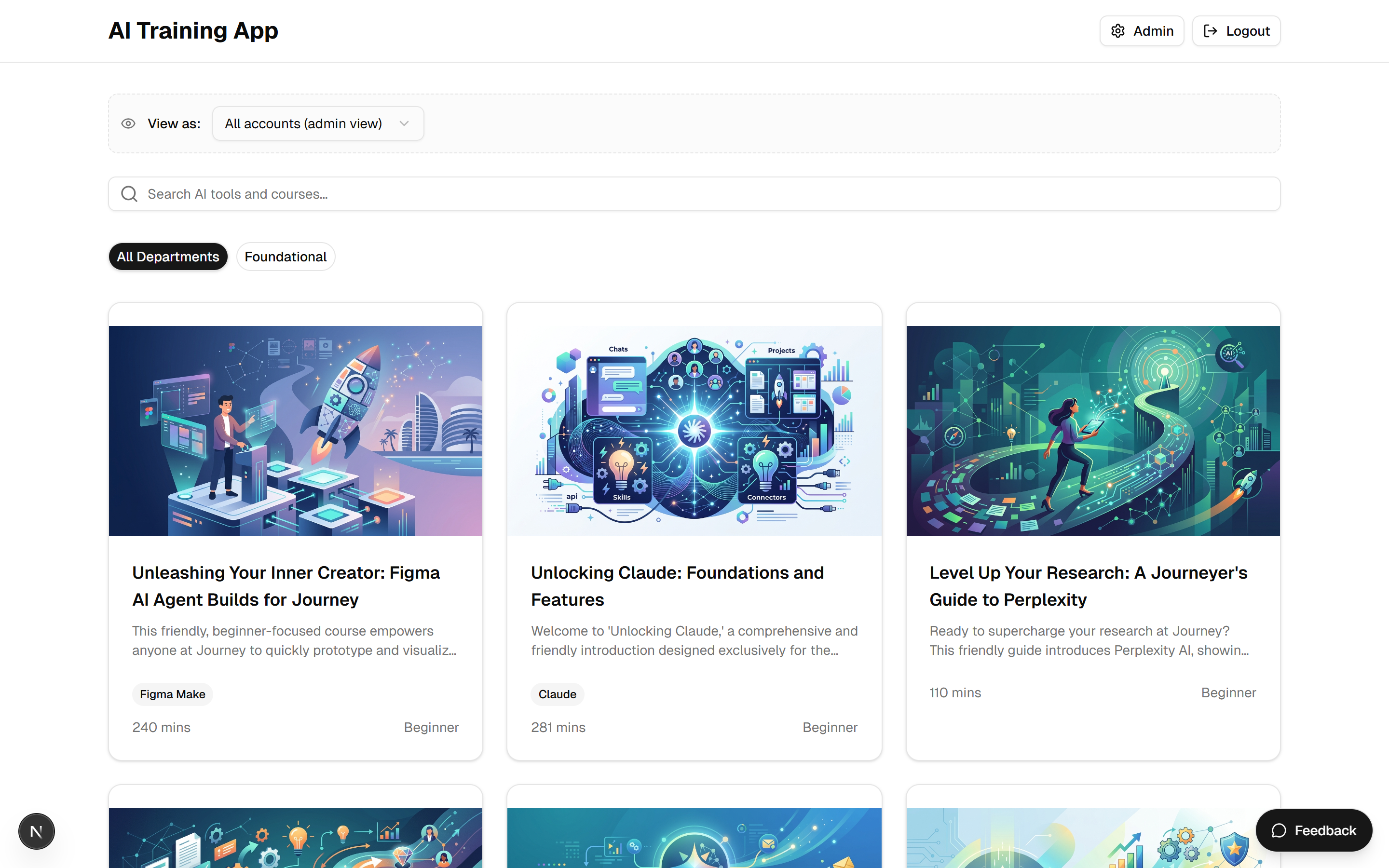This screenshot has width=1389, height=868.
Task: Switch to the Foundational filter tab
Action: click(x=286, y=257)
